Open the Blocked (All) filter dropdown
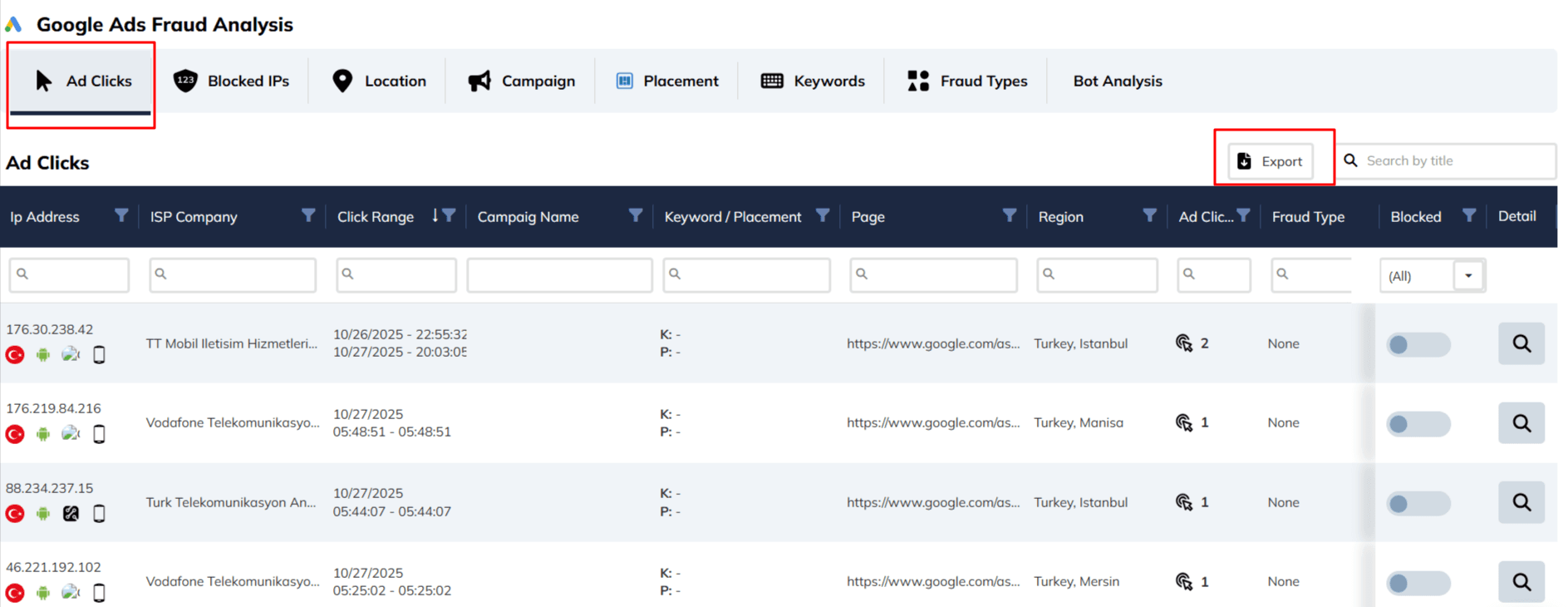The height and width of the screenshot is (607, 1568). (x=1467, y=276)
